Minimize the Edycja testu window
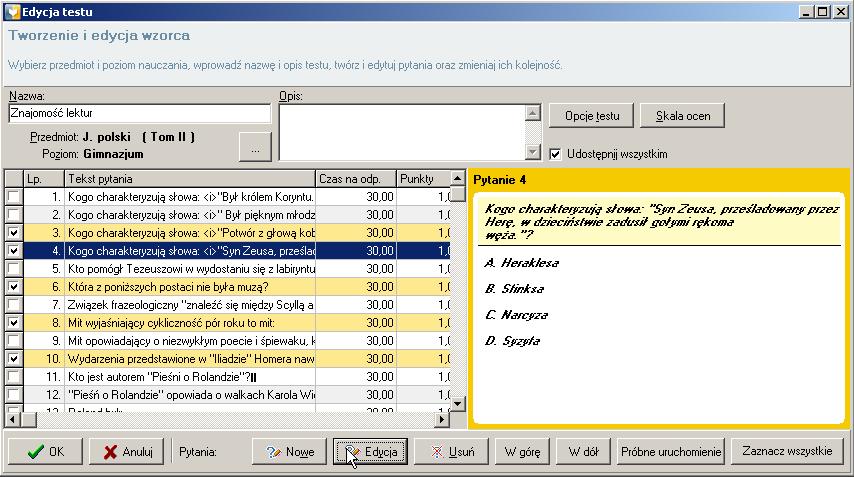The width and height of the screenshot is (854, 477). click(x=806, y=11)
